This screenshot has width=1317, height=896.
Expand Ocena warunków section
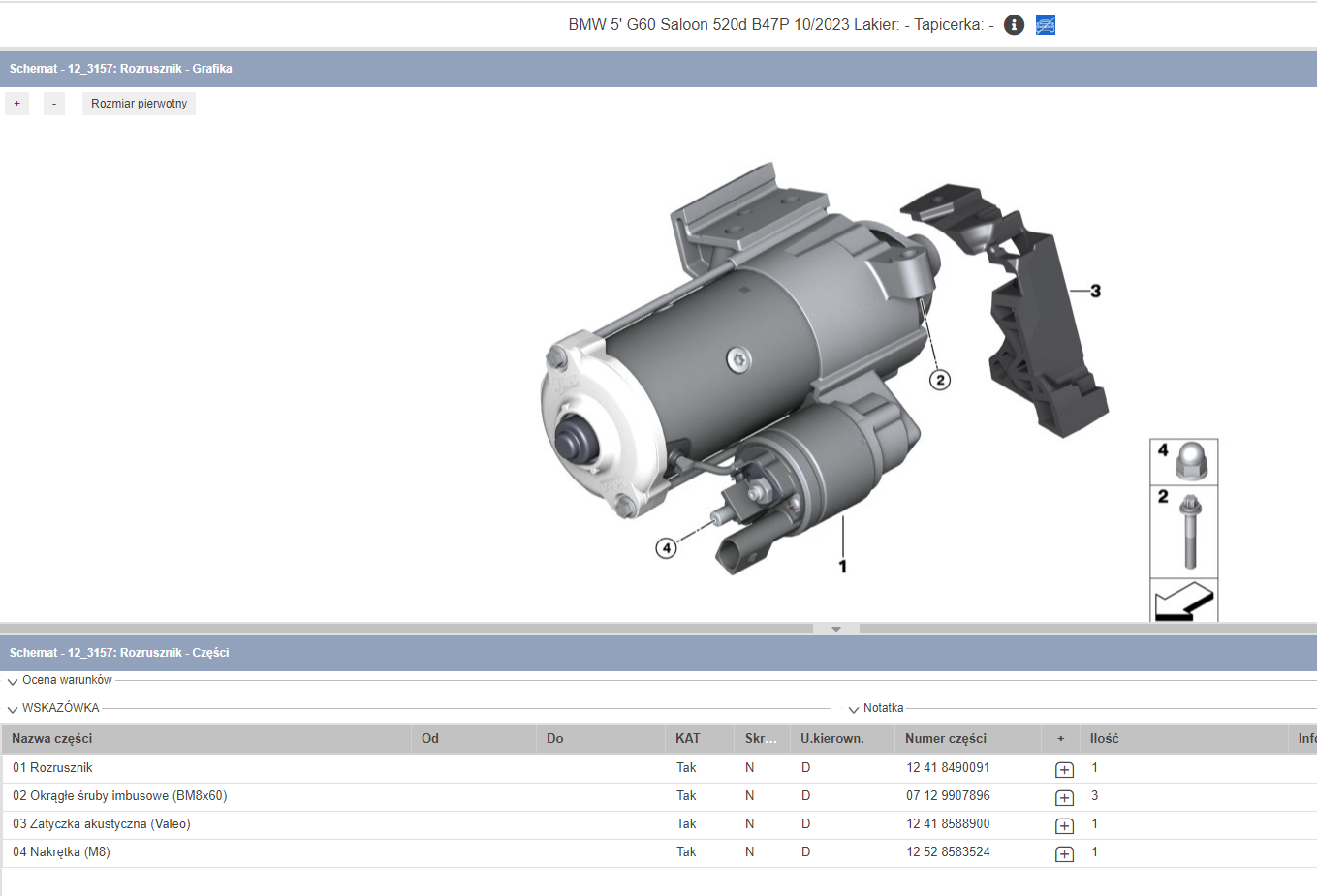coord(13,681)
